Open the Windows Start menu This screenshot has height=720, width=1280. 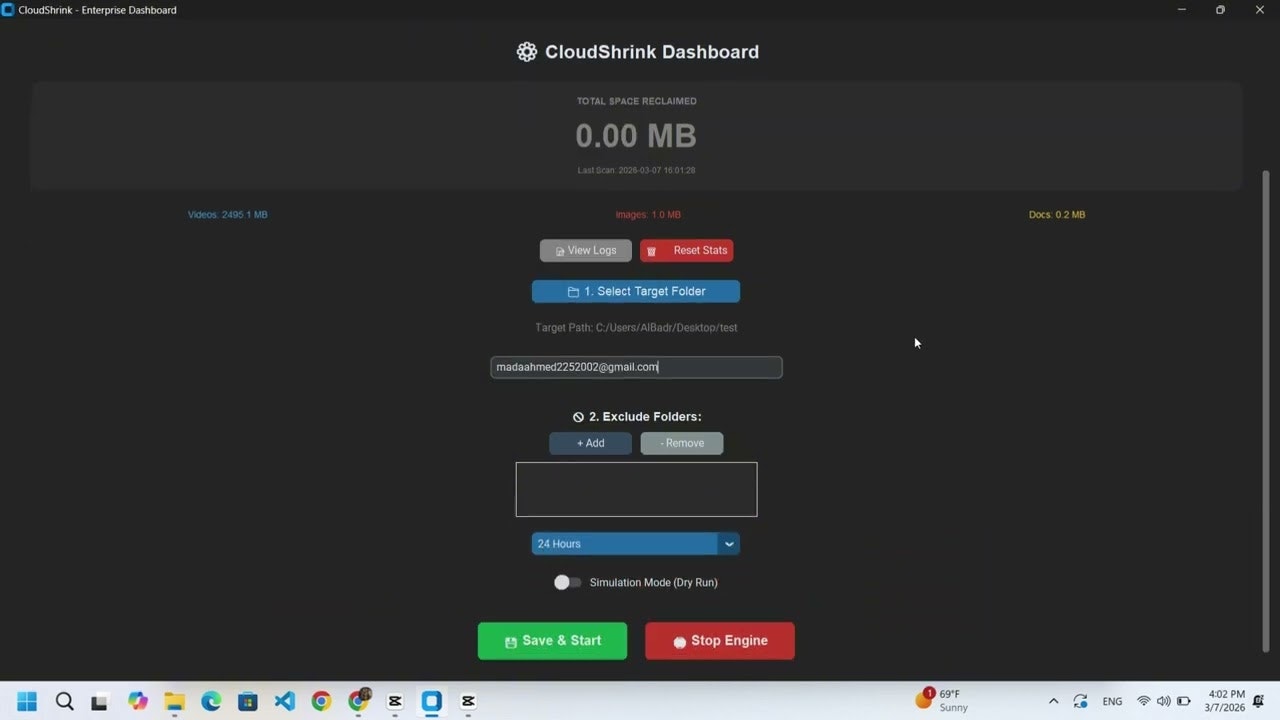pos(26,701)
